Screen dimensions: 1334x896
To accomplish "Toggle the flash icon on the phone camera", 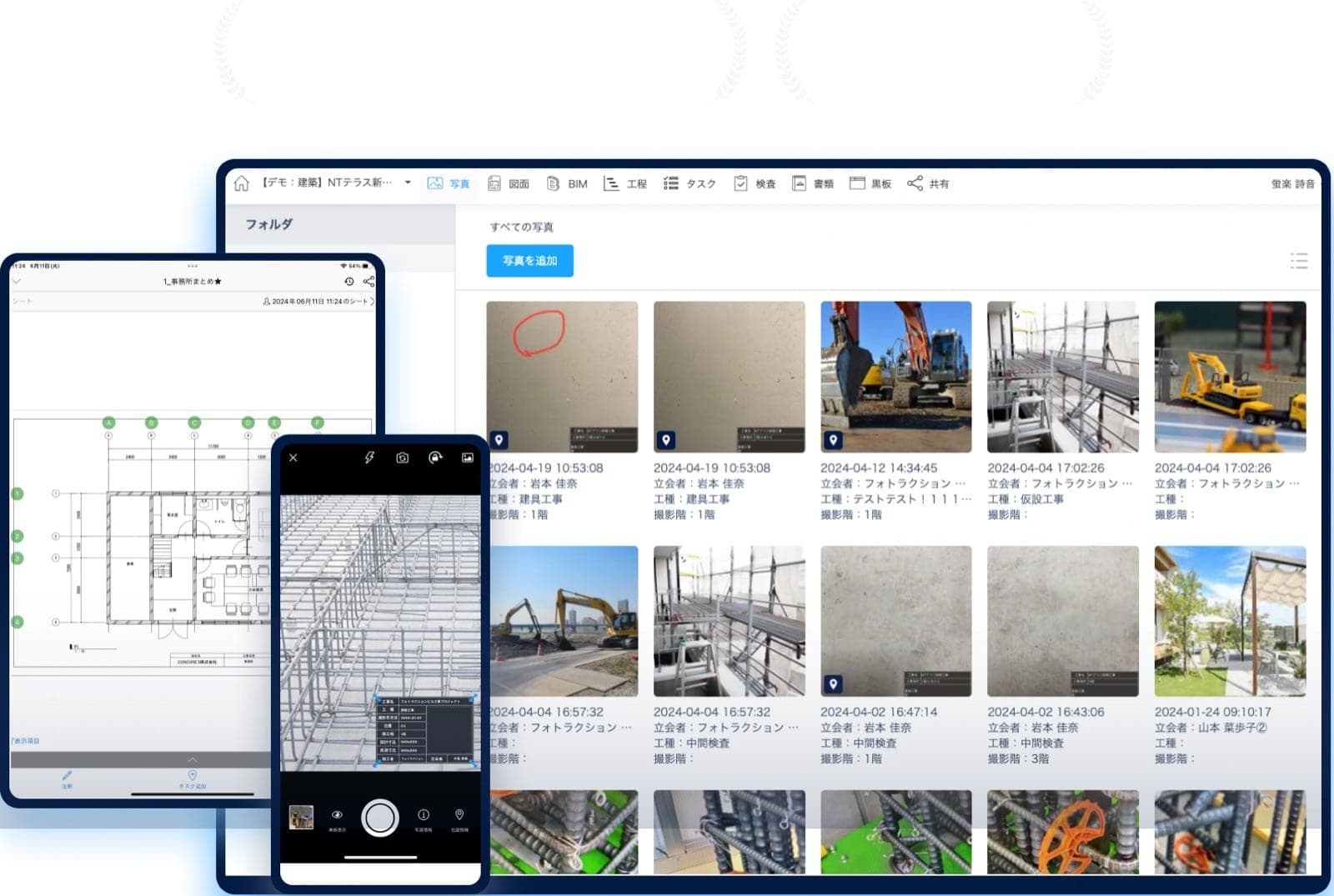I will coord(369,458).
